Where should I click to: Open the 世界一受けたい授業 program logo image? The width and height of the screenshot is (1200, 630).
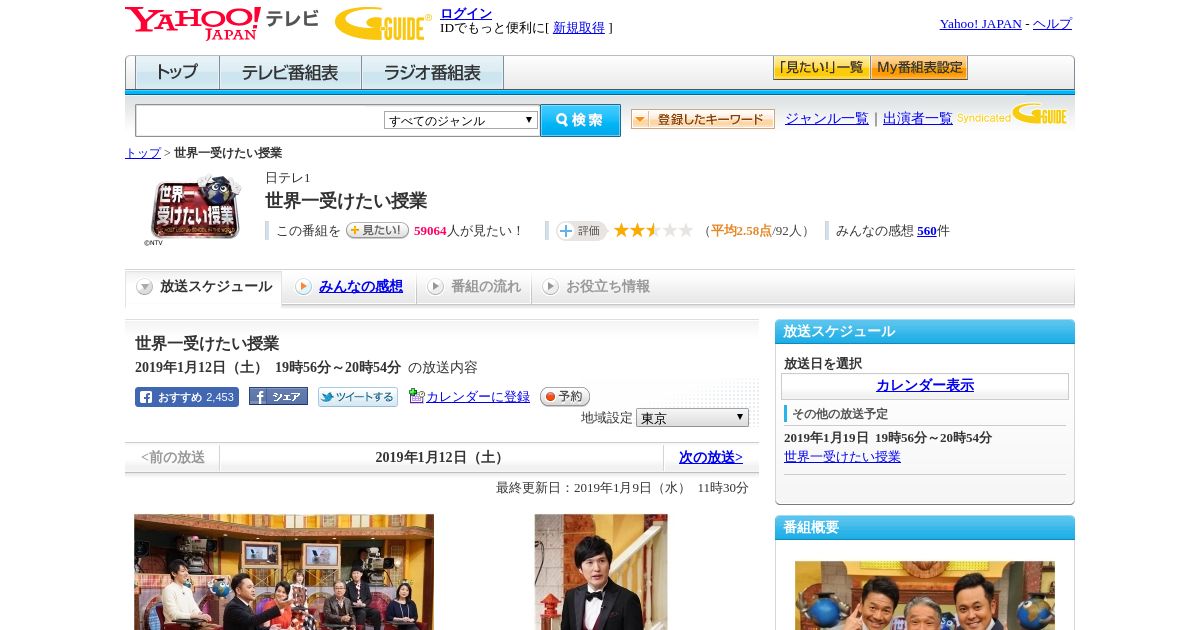(x=195, y=209)
